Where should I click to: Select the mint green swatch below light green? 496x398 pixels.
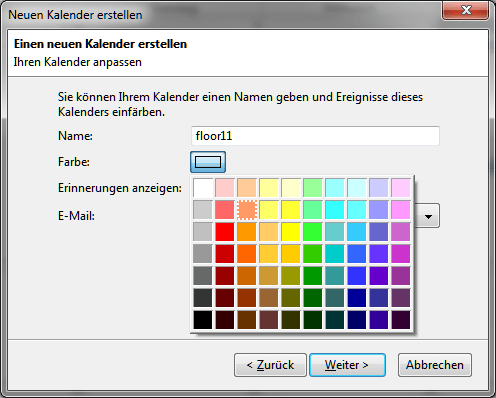[x=313, y=210]
